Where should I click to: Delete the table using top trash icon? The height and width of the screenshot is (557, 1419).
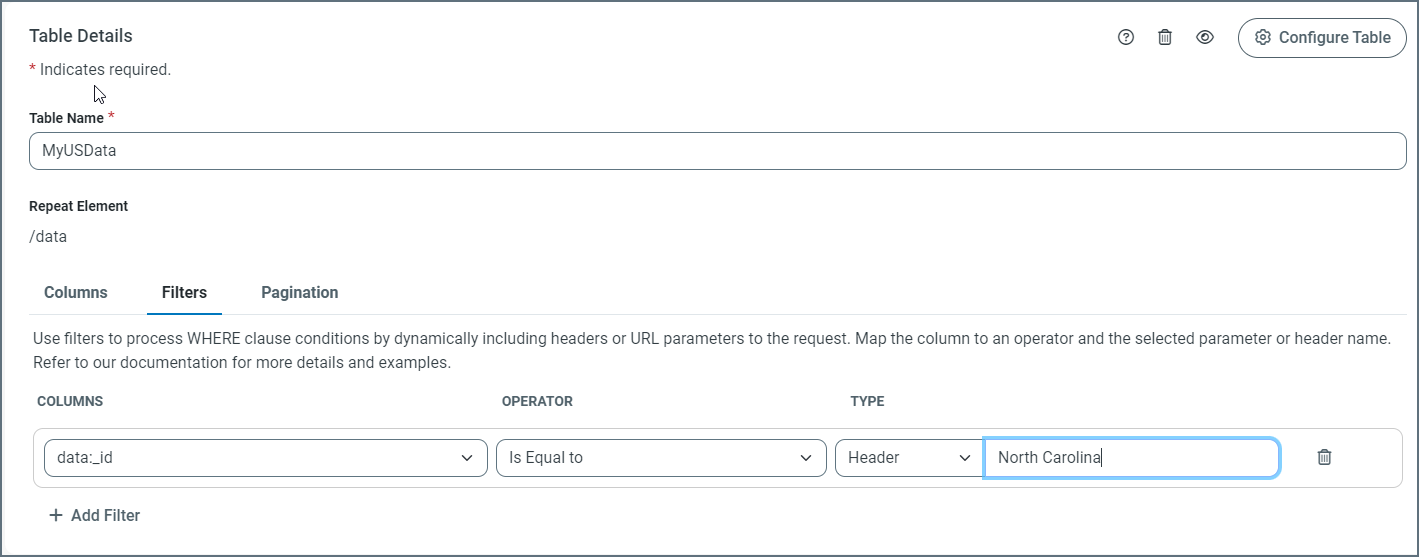click(x=1165, y=37)
